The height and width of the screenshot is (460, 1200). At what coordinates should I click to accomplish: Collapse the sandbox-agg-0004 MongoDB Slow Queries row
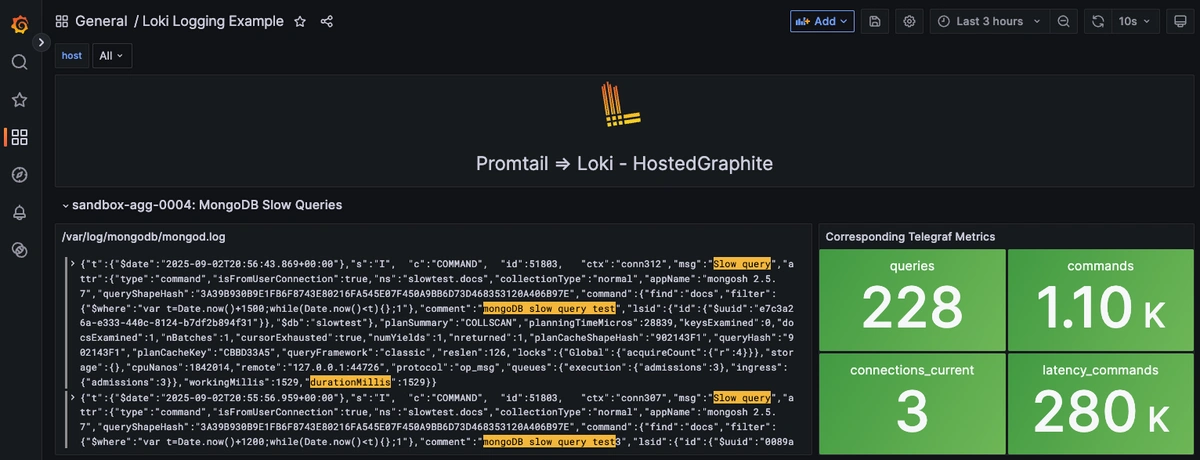click(x=203, y=205)
